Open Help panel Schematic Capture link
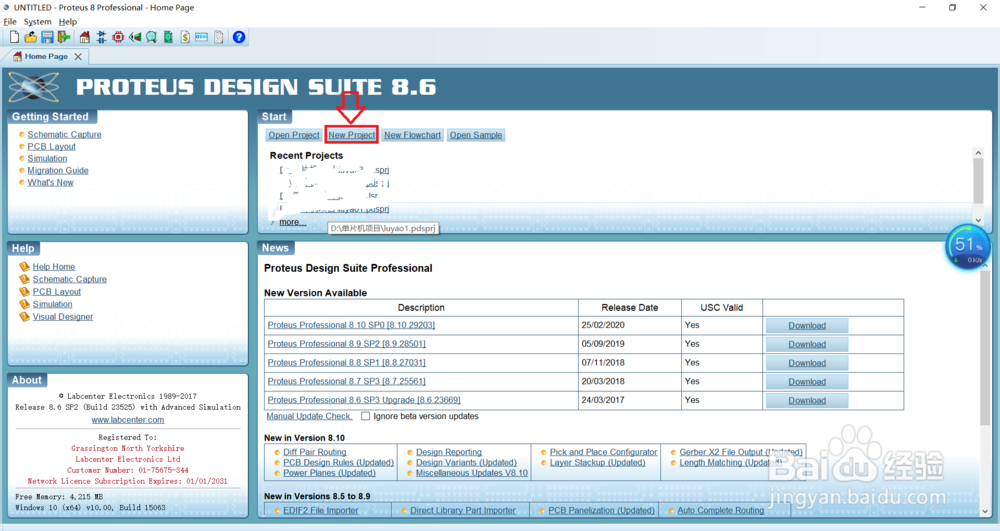 click(70, 279)
